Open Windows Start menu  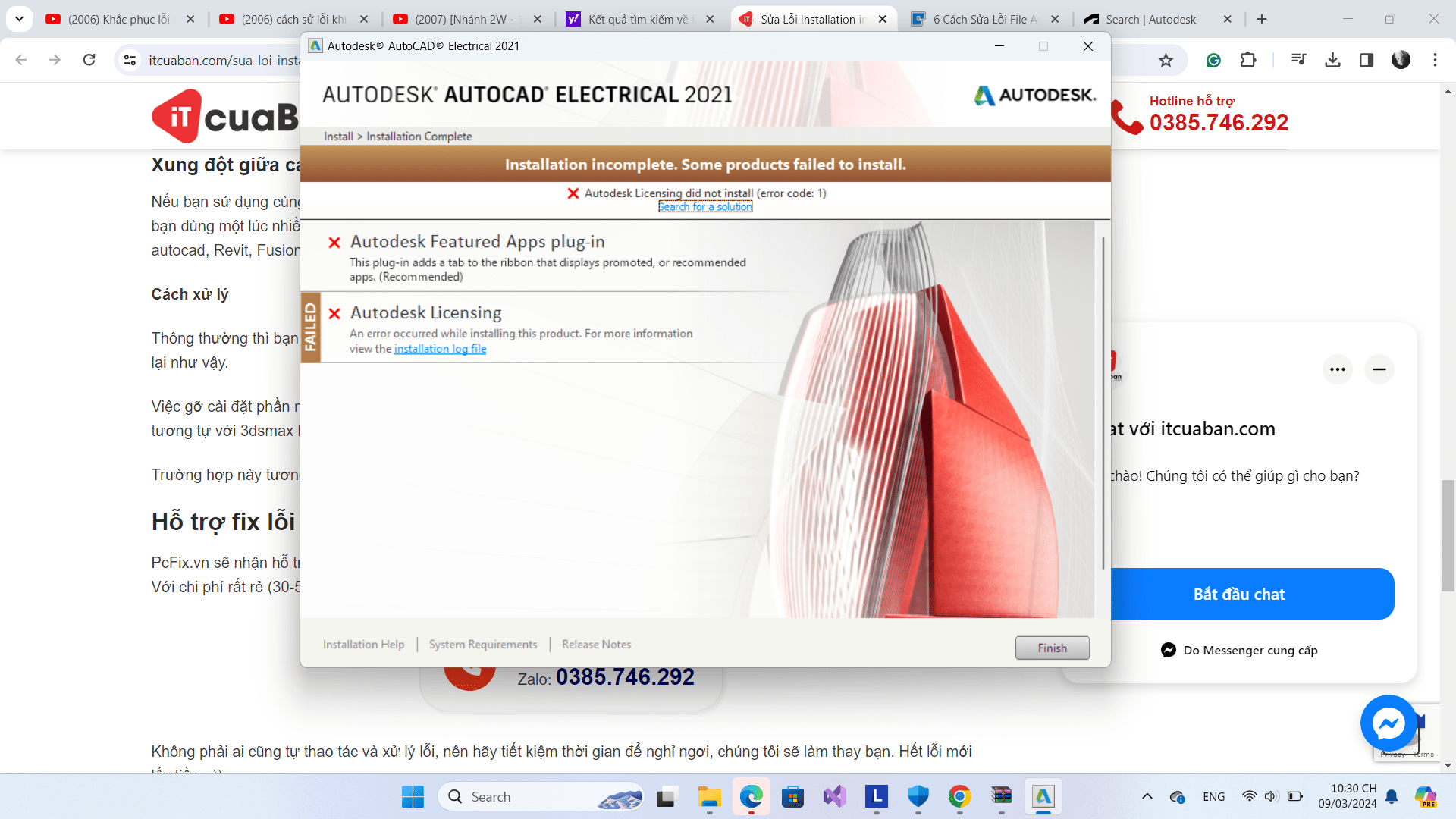click(413, 797)
